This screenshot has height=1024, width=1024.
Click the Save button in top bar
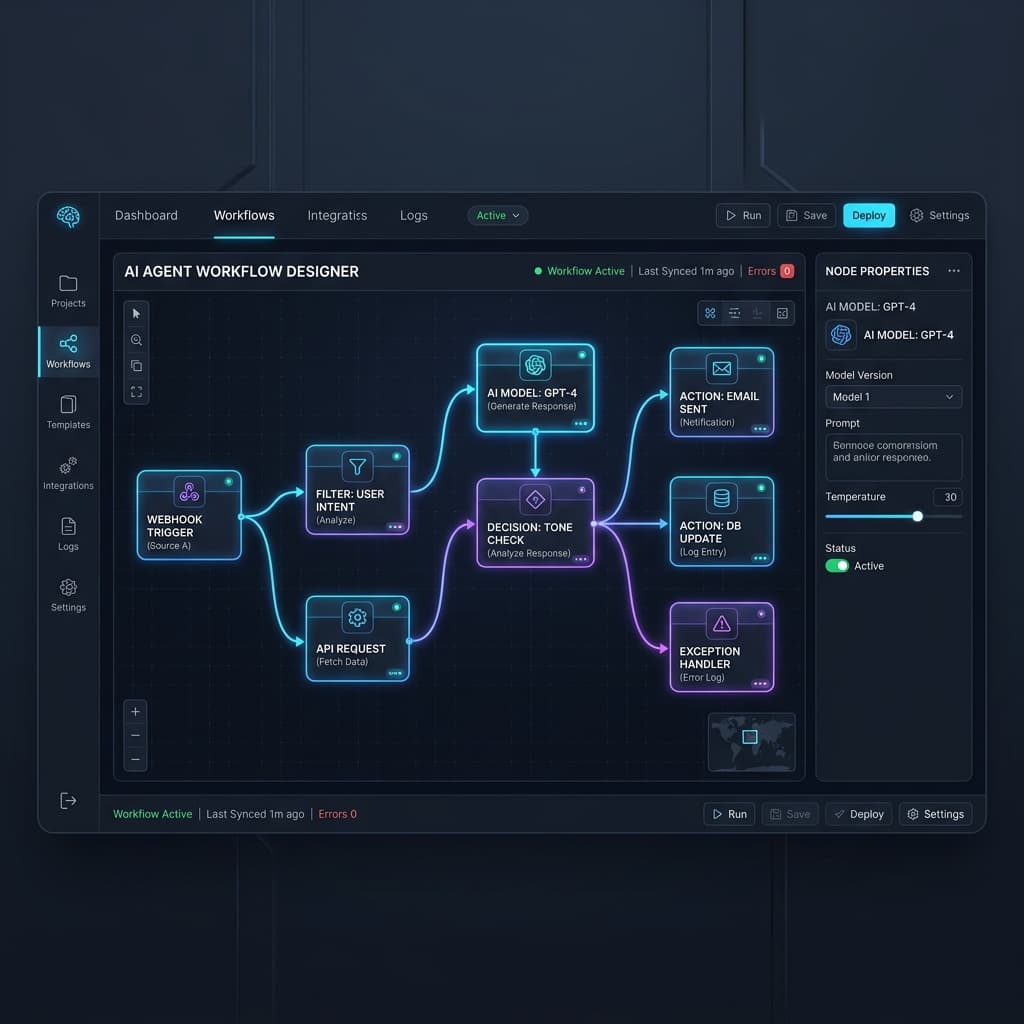[x=807, y=216]
